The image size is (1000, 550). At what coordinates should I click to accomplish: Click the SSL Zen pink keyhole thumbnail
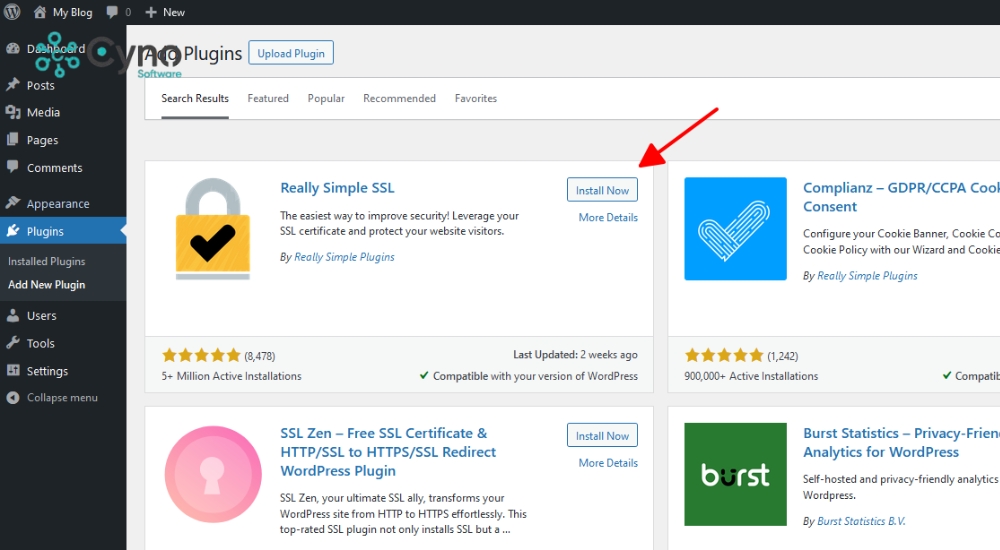pyautogui.click(x=213, y=474)
